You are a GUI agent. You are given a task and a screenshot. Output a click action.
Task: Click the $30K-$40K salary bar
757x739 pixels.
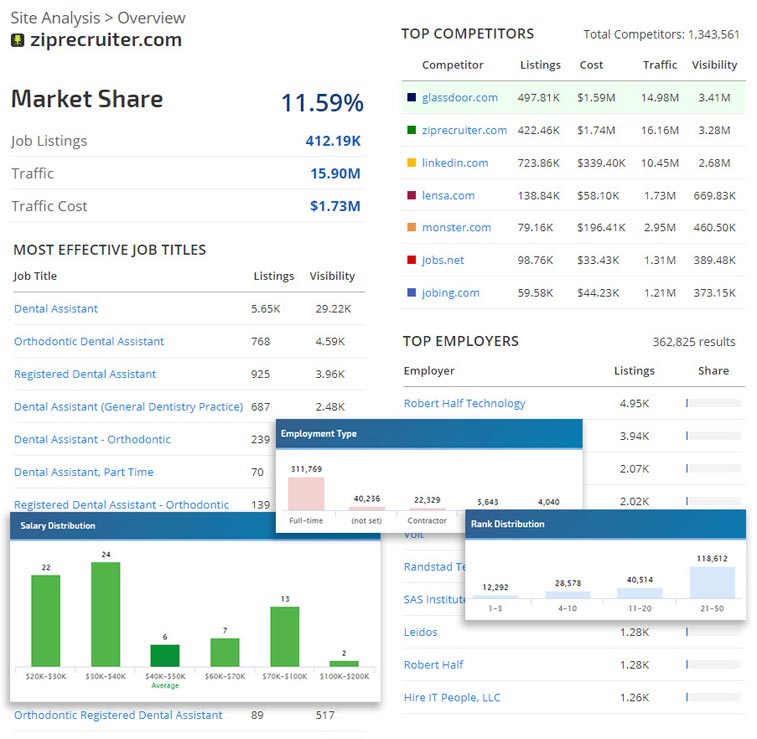105,614
